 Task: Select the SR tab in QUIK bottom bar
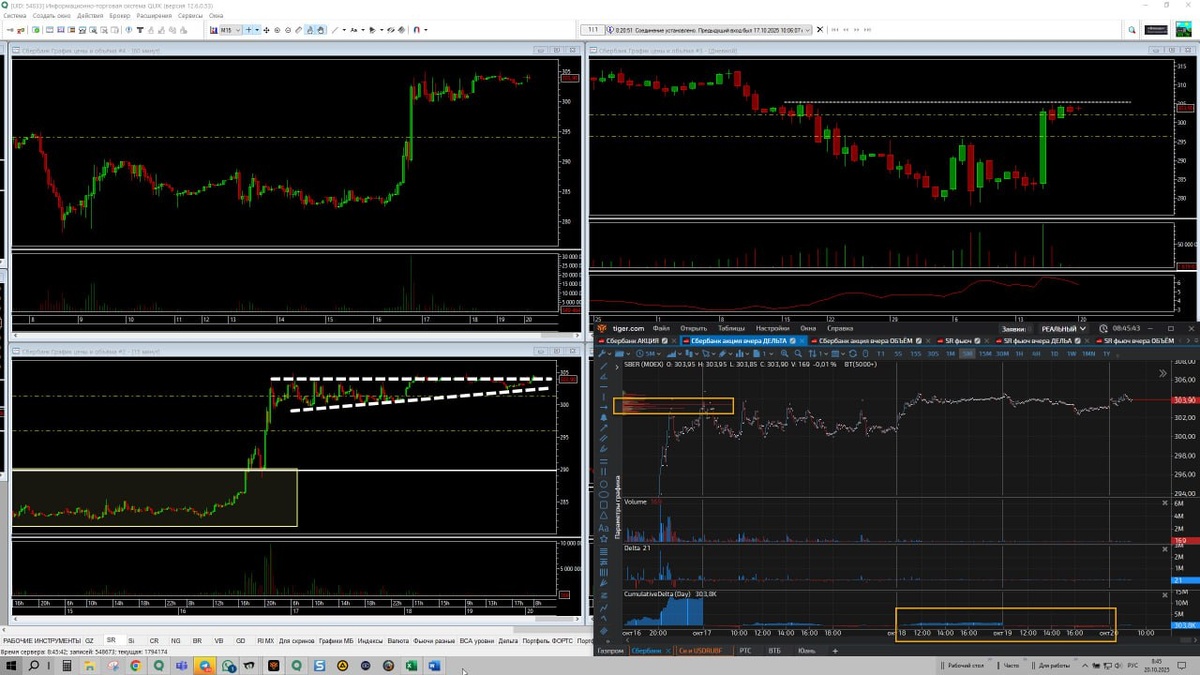pyautogui.click(x=111, y=640)
